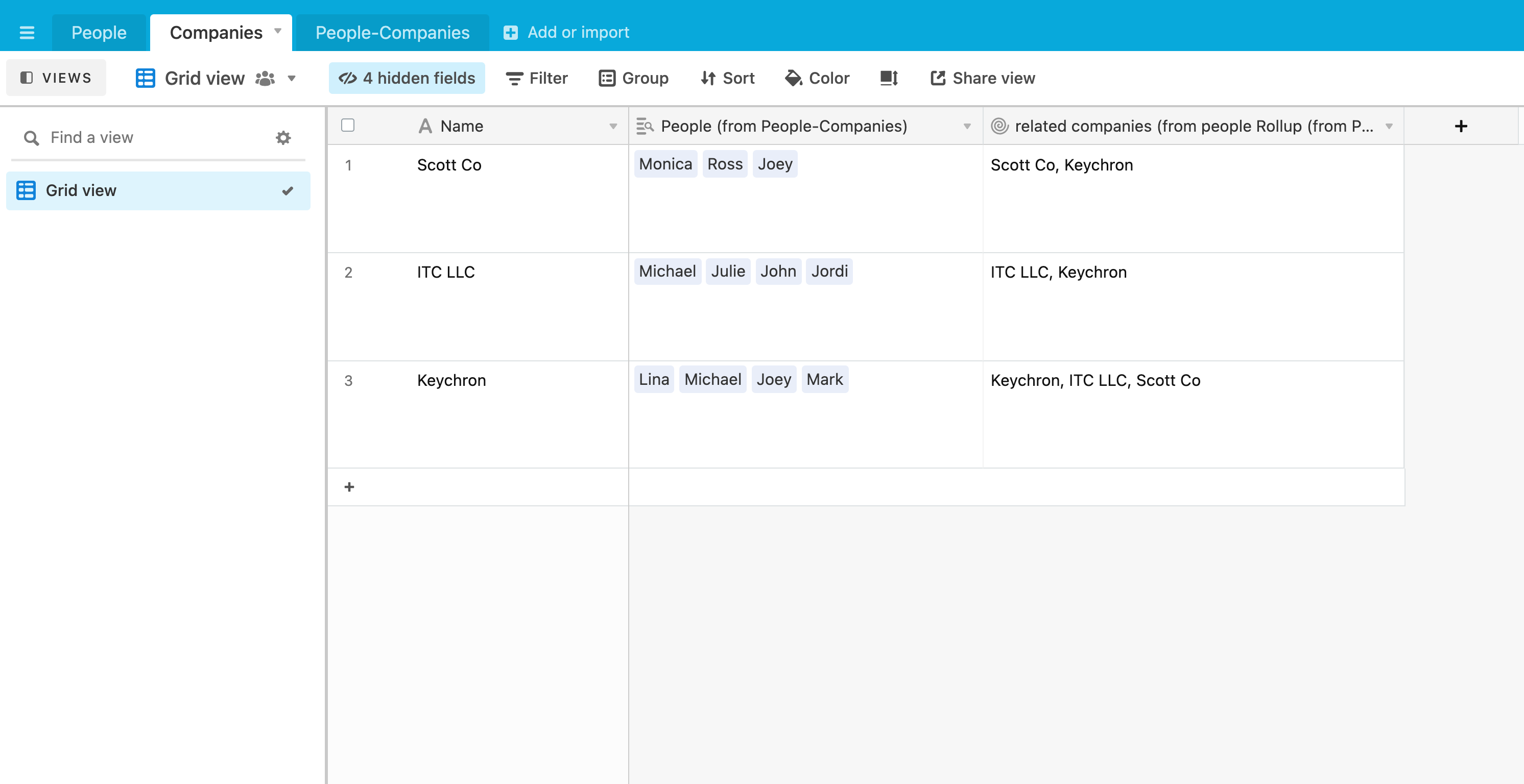The width and height of the screenshot is (1524, 784).
Task: Open the hamburger menu for tables list
Action: coord(27,33)
